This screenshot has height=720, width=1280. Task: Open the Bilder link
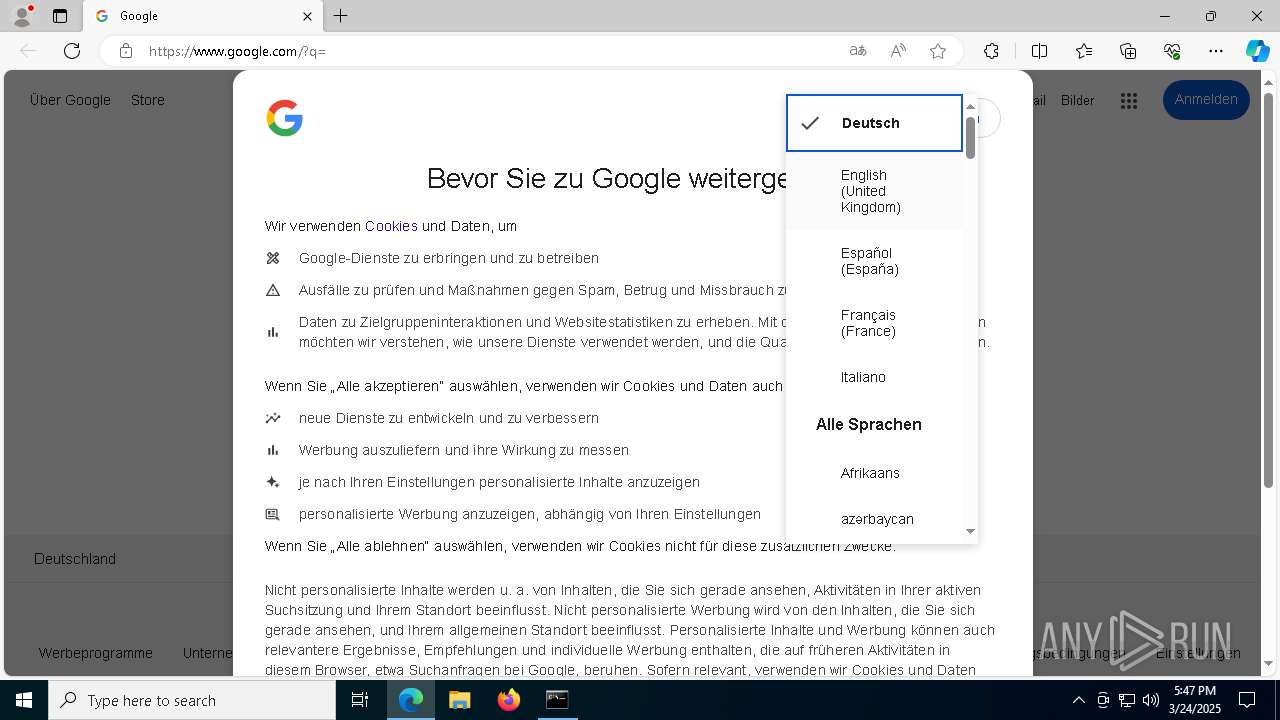coord(1077,100)
